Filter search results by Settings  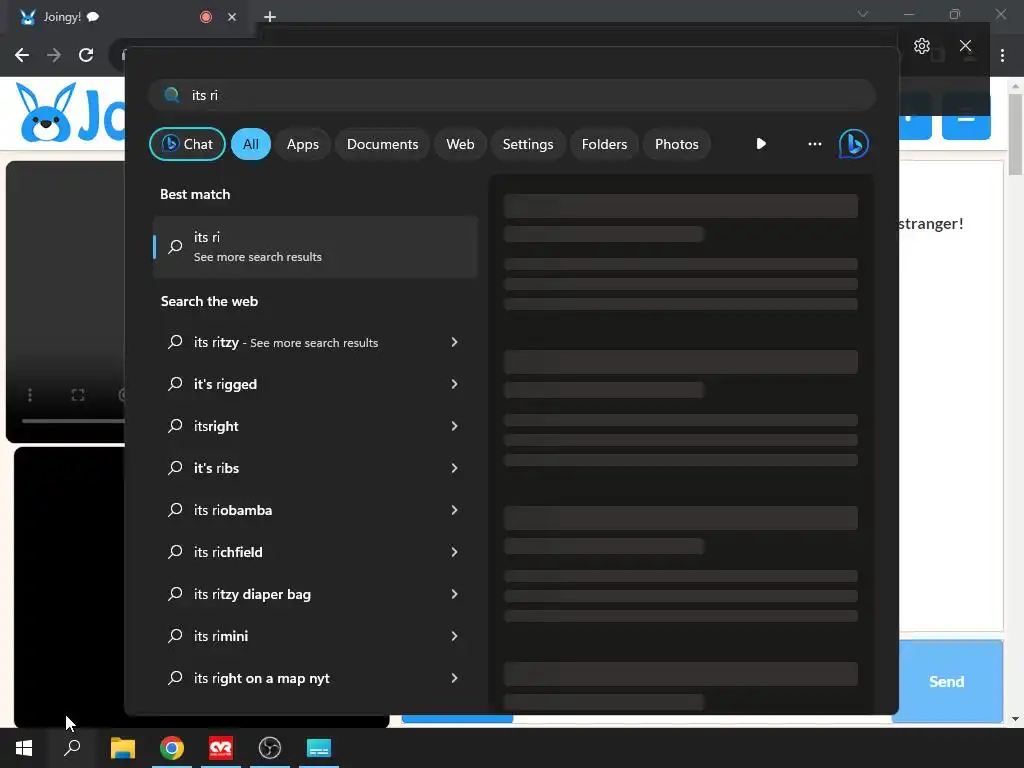point(528,144)
